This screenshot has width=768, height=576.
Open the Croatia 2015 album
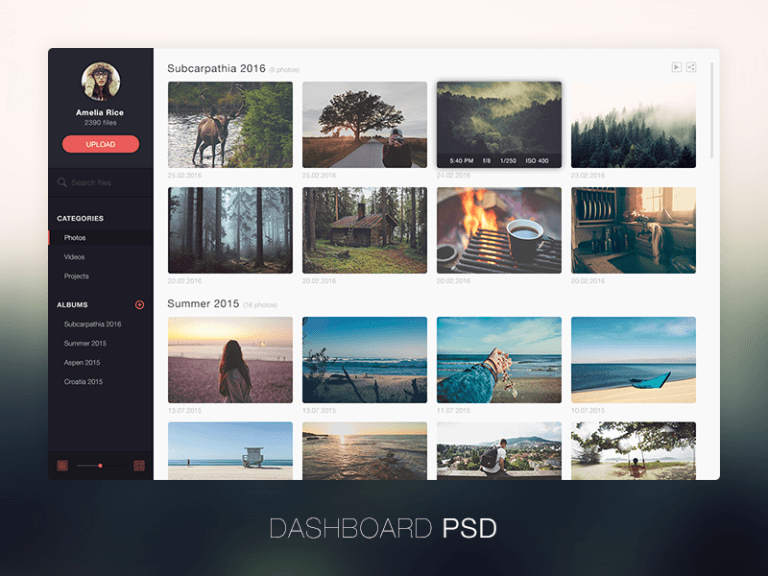click(x=83, y=382)
